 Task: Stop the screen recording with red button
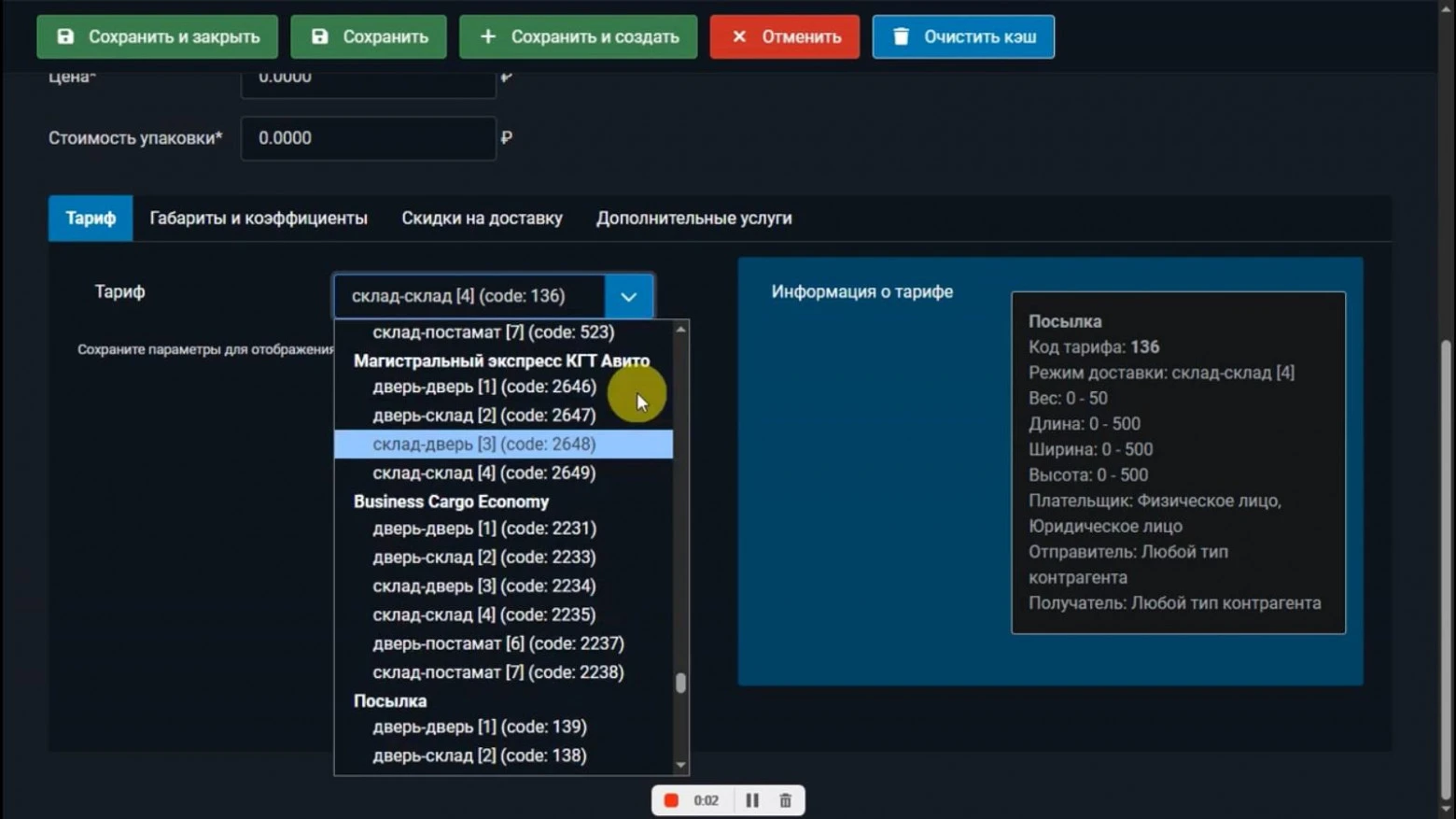click(x=671, y=800)
